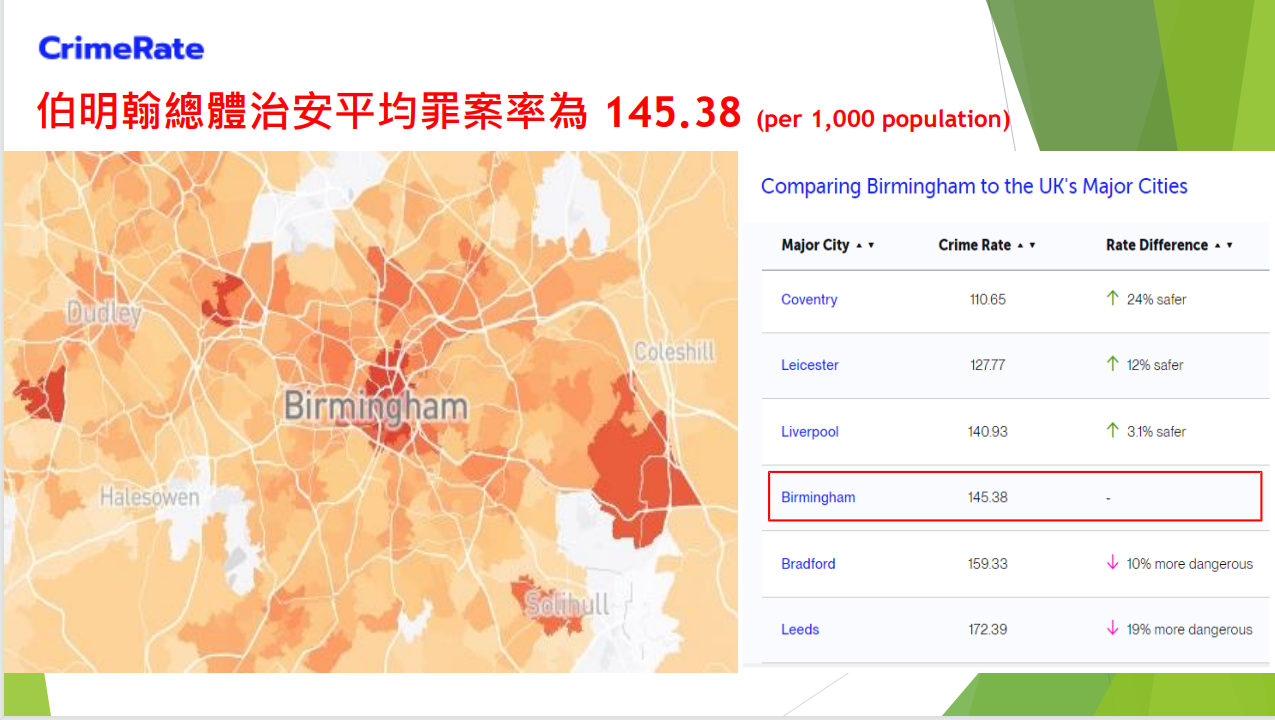The width and height of the screenshot is (1275, 720).
Task: Click pink down arrow beside 10% more dangerous
Action: click(x=1112, y=563)
